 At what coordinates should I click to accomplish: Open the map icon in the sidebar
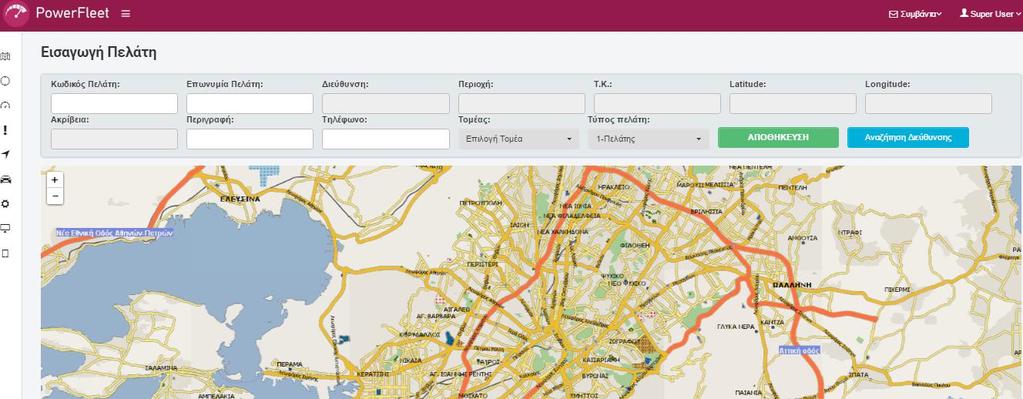click(6, 57)
